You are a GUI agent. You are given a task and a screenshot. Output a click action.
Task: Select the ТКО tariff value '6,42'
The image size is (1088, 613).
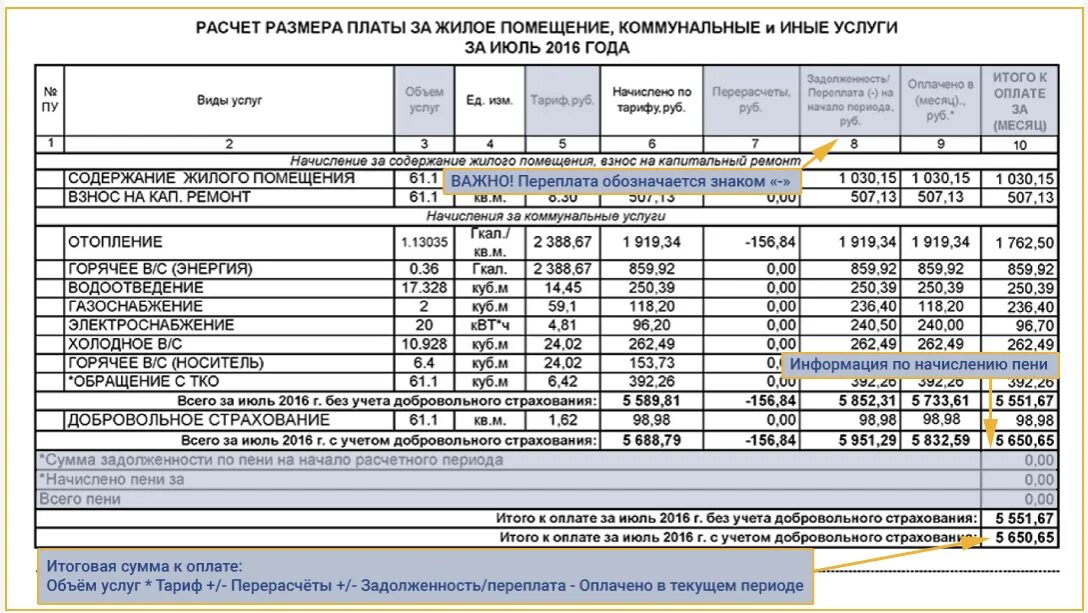coord(563,382)
